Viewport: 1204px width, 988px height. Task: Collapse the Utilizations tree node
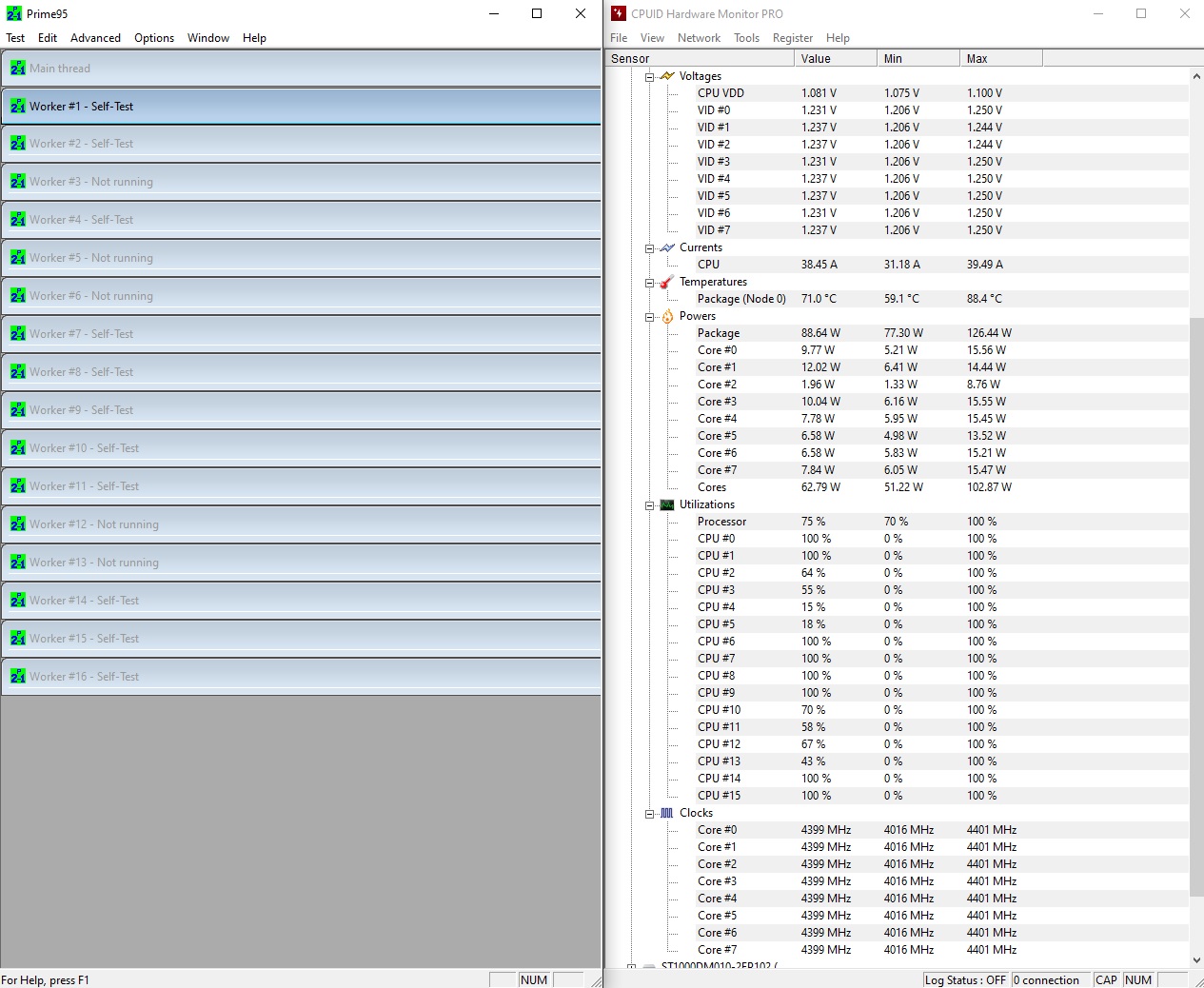point(649,505)
